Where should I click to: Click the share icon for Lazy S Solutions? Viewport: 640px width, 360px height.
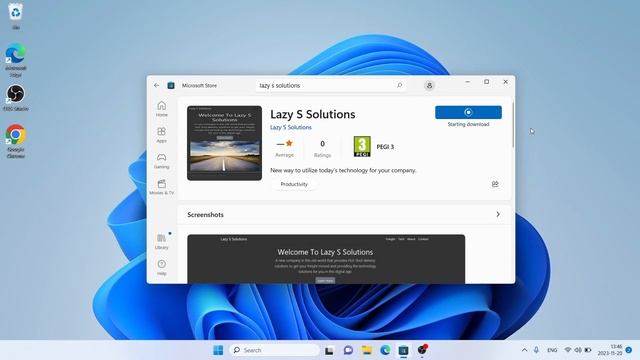495,184
